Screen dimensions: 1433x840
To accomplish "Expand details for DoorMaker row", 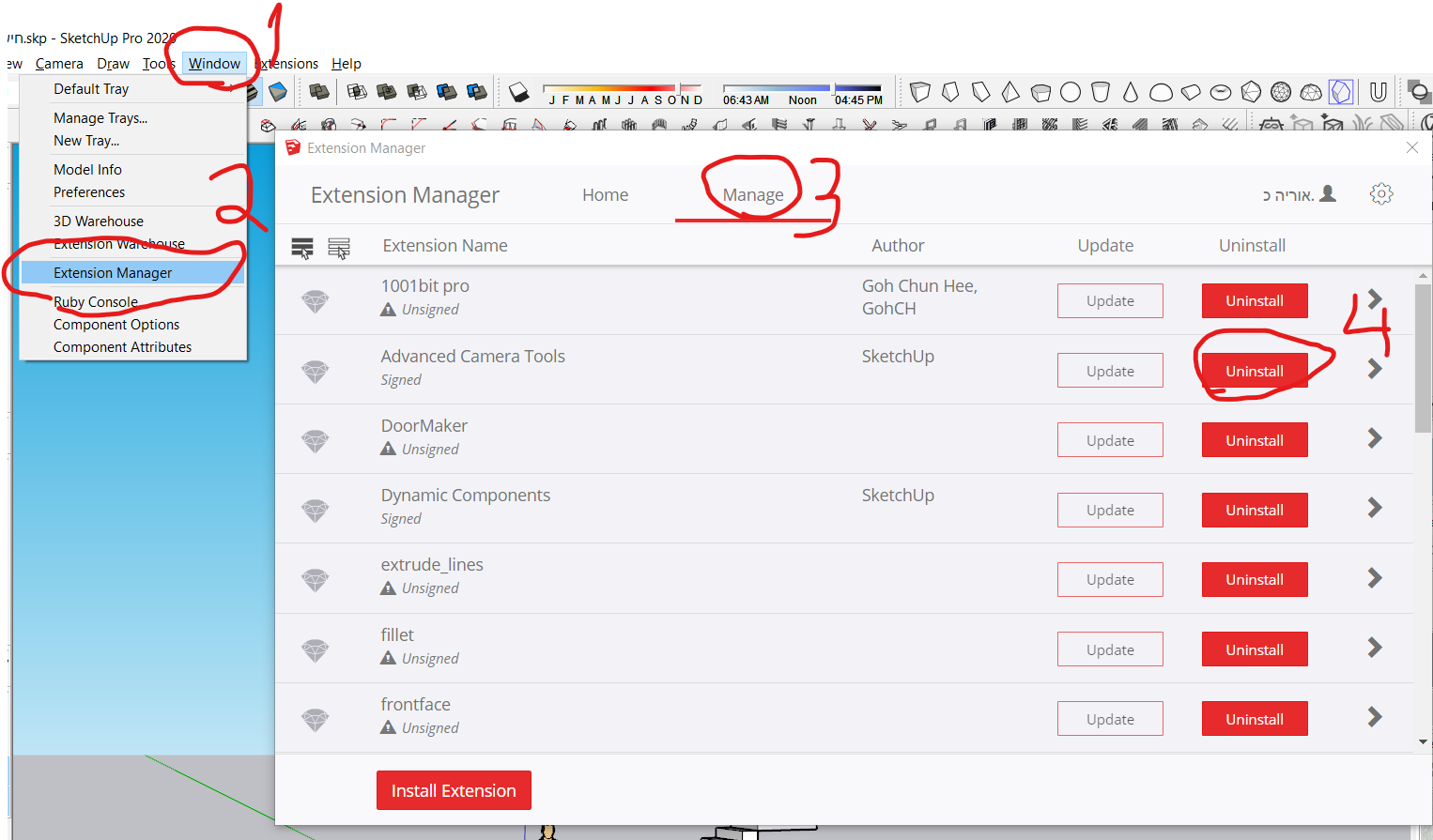I will point(1375,438).
